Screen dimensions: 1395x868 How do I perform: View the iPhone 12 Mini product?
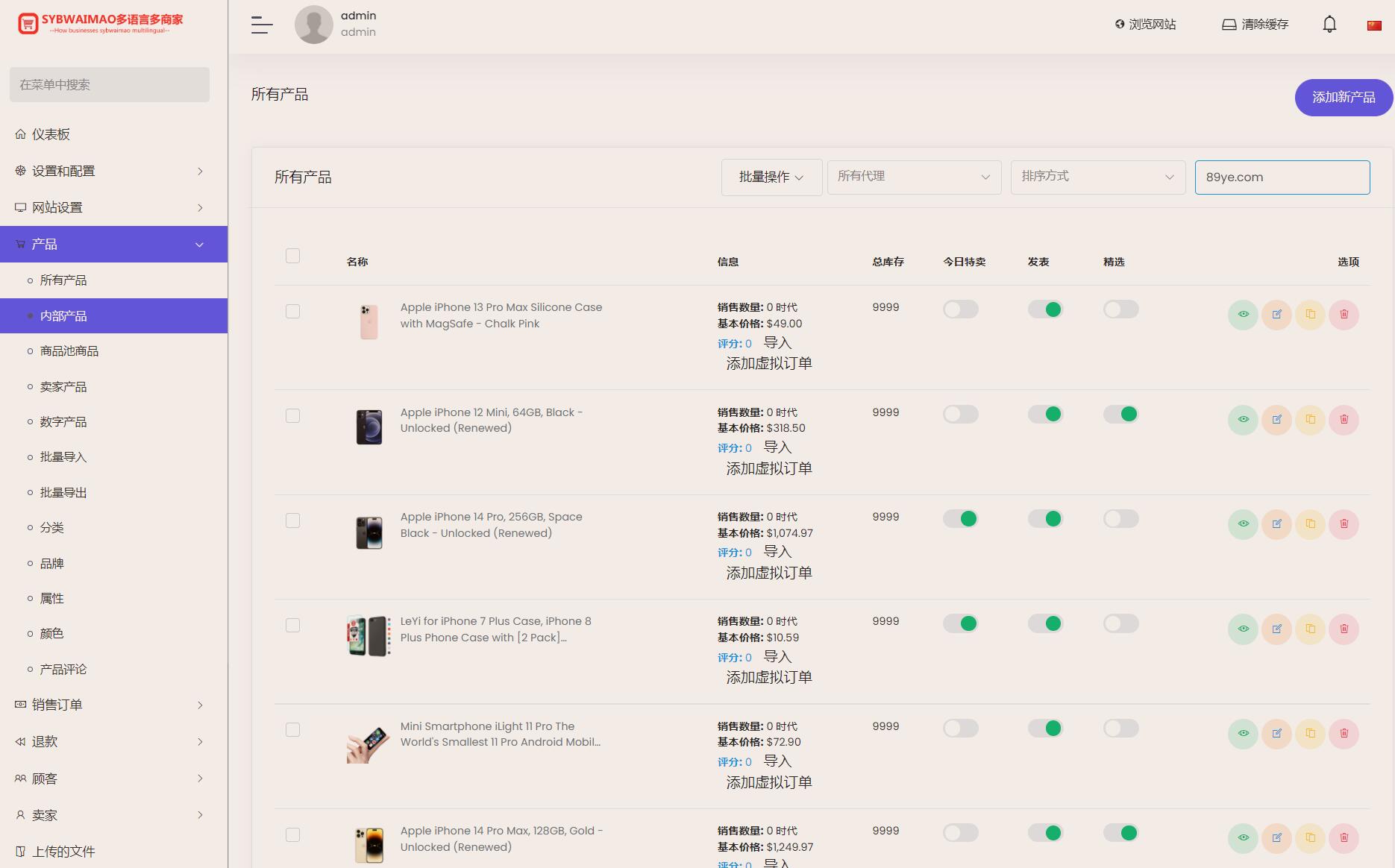[1243, 419]
